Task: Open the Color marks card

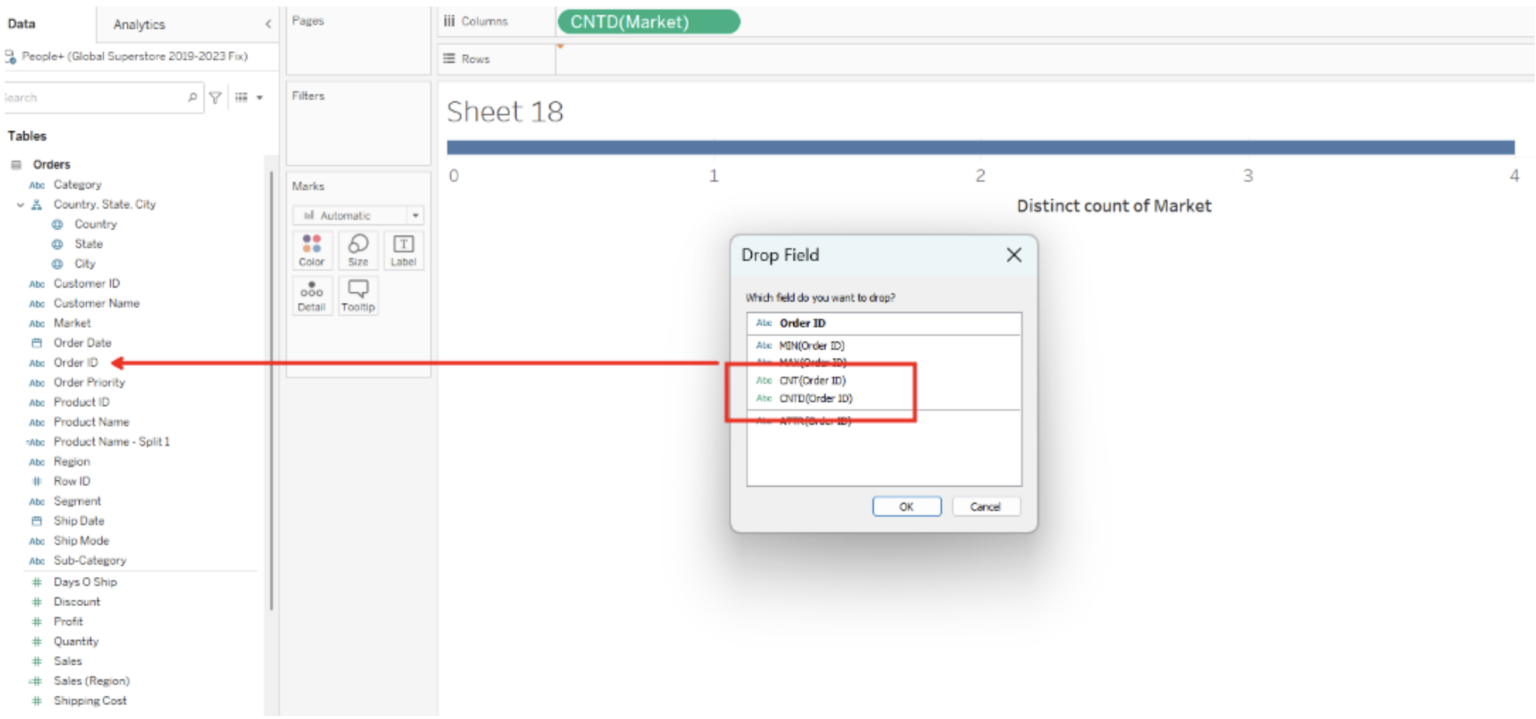Action: pos(311,249)
